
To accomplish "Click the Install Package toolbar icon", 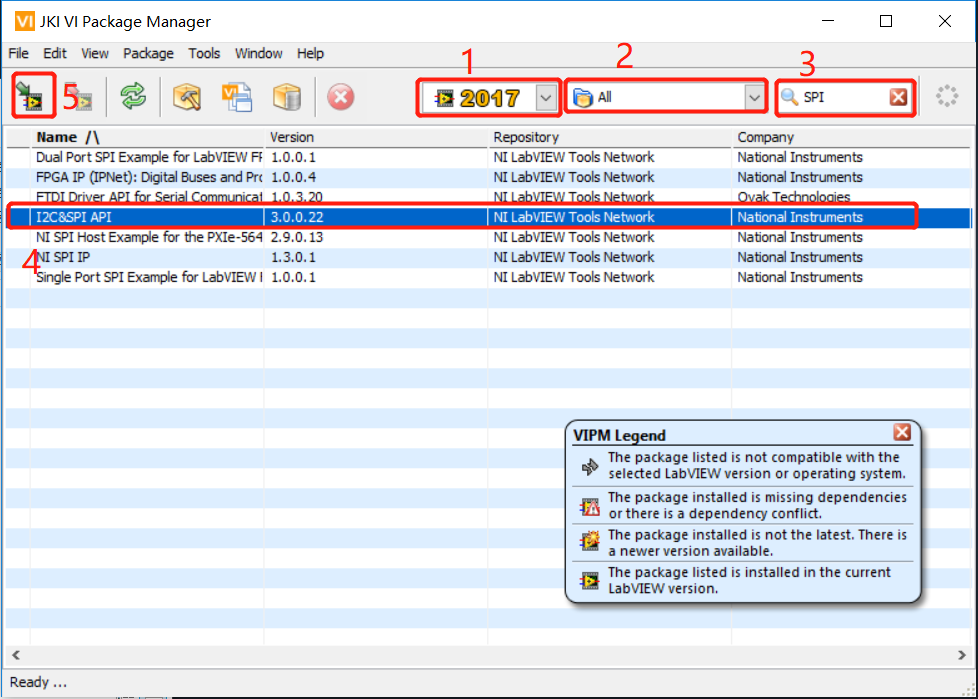I will (31, 96).
